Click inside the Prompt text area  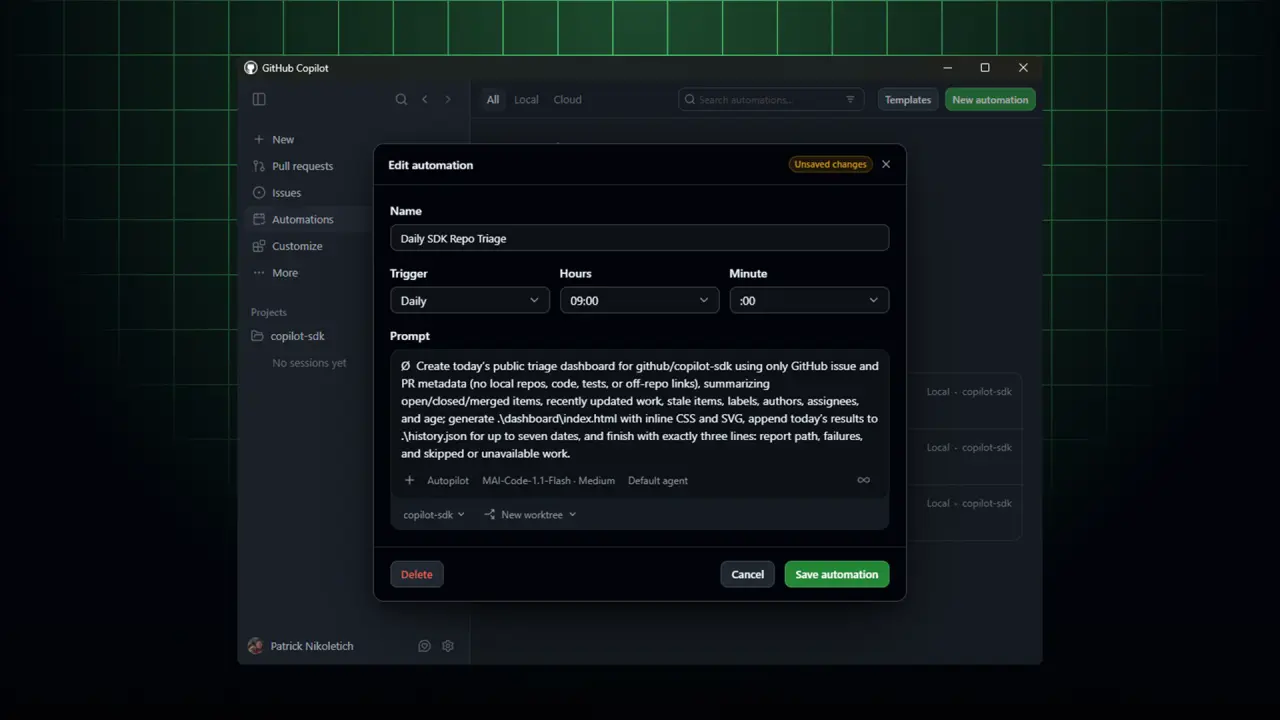click(639, 409)
